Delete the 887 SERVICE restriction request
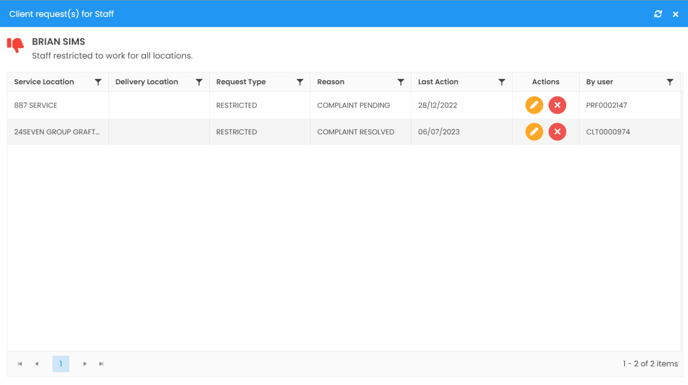 click(557, 105)
